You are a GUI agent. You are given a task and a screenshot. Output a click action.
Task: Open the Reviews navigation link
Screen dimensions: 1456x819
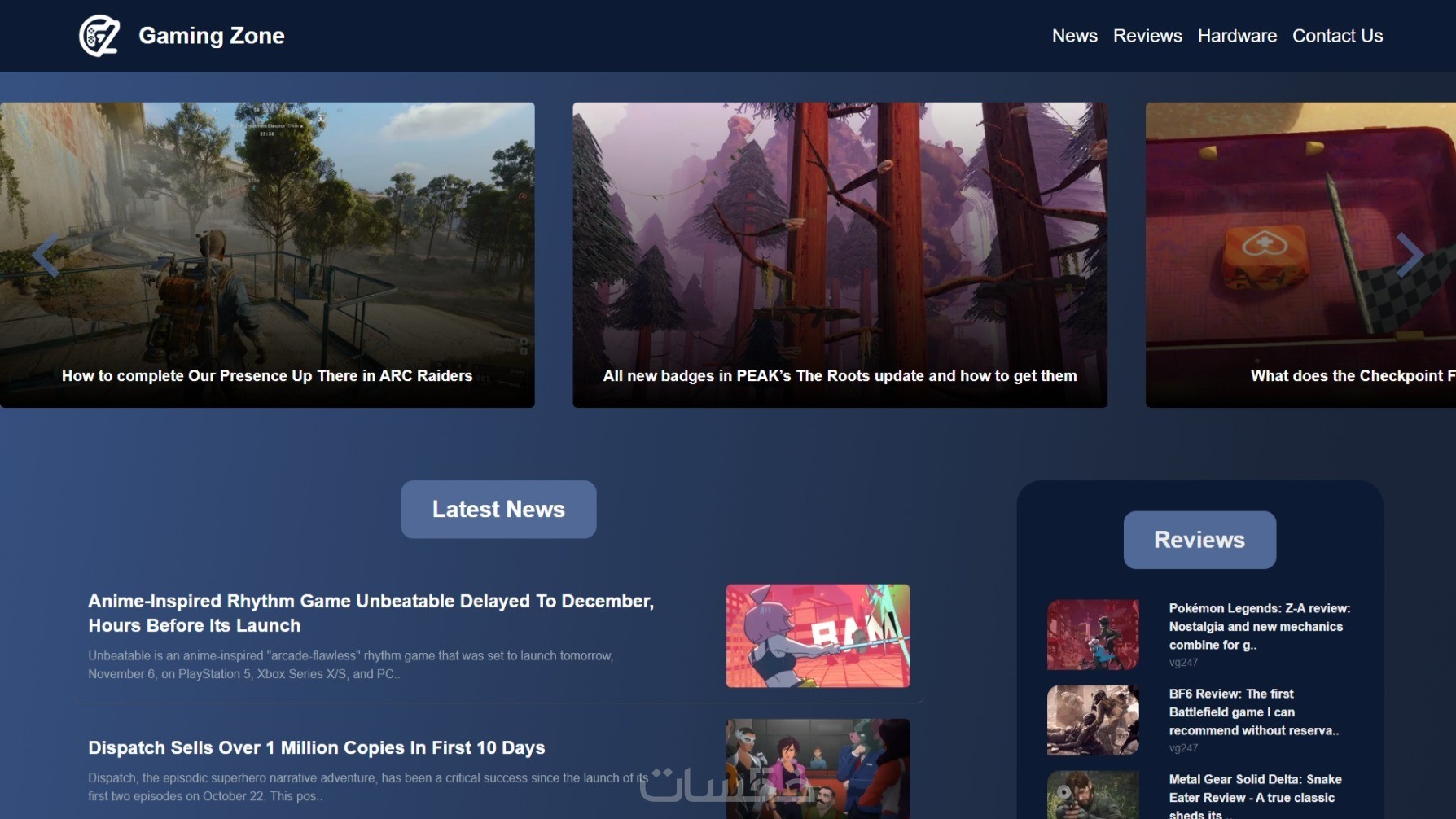(1147, 36)
